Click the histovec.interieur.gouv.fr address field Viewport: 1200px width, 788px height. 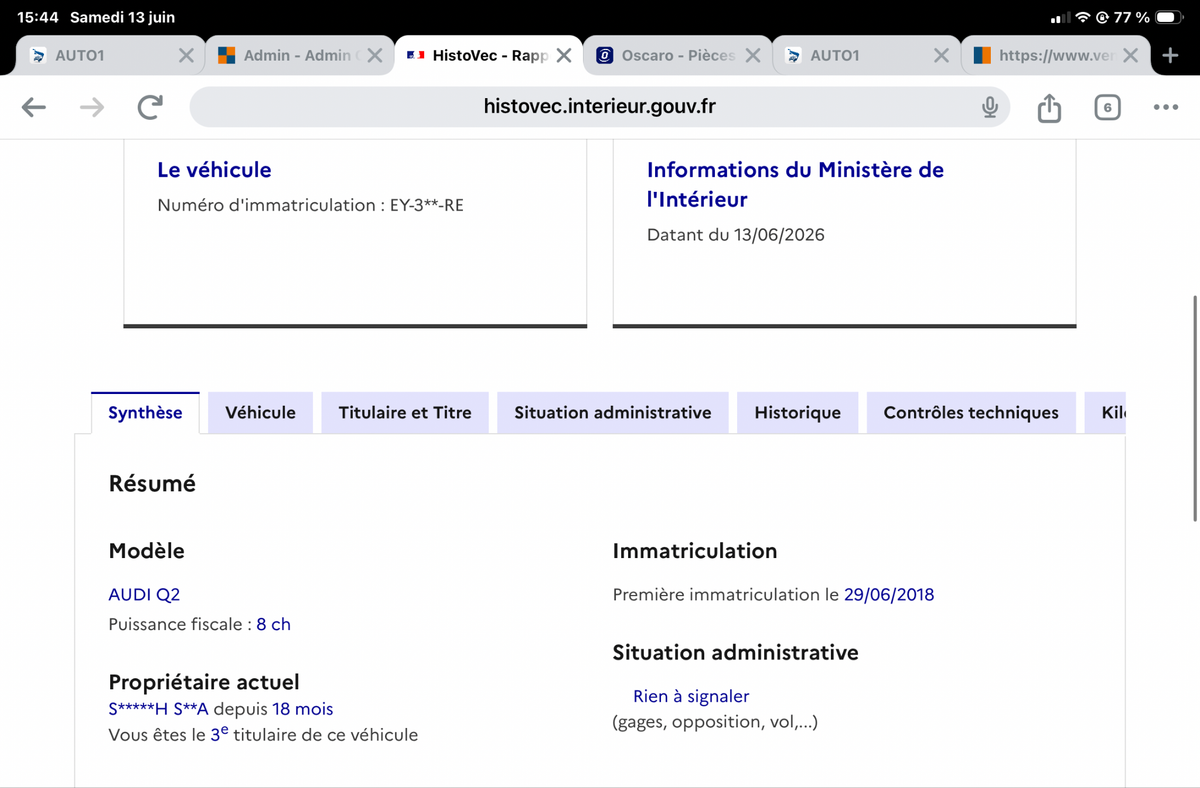click(x=599, y=107)
